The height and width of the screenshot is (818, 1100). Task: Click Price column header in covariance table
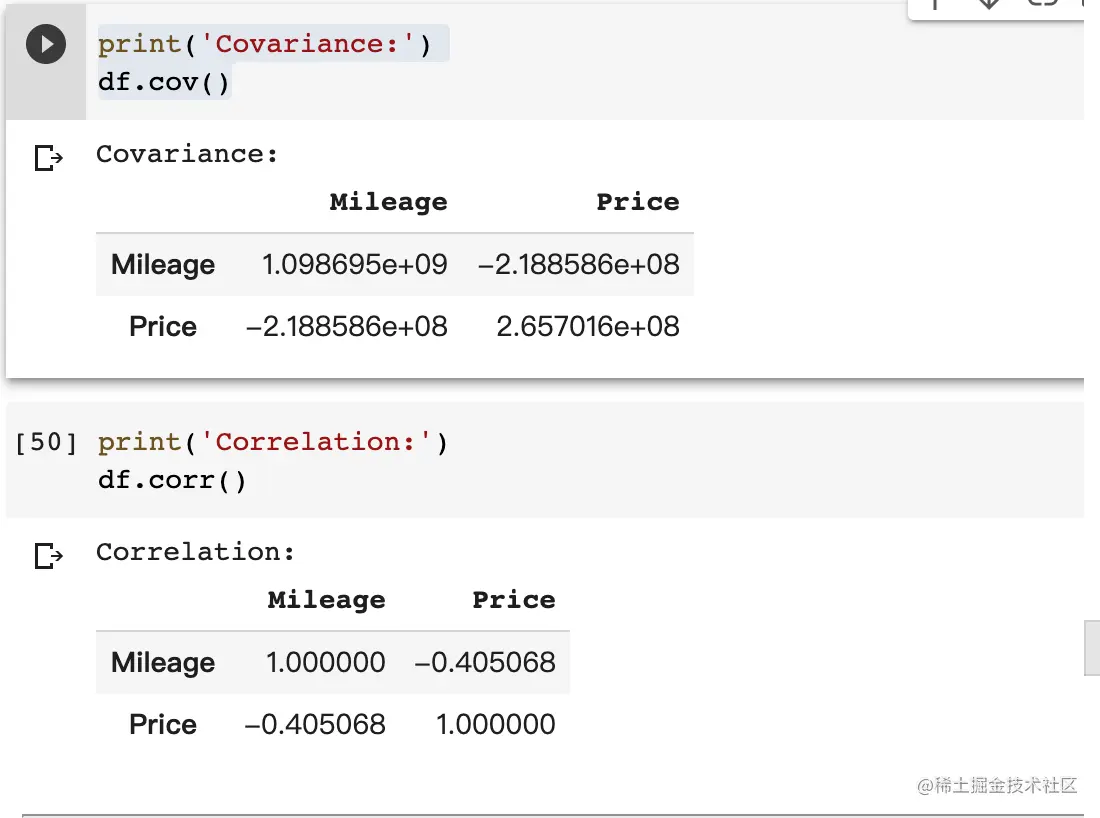point(637,202)
